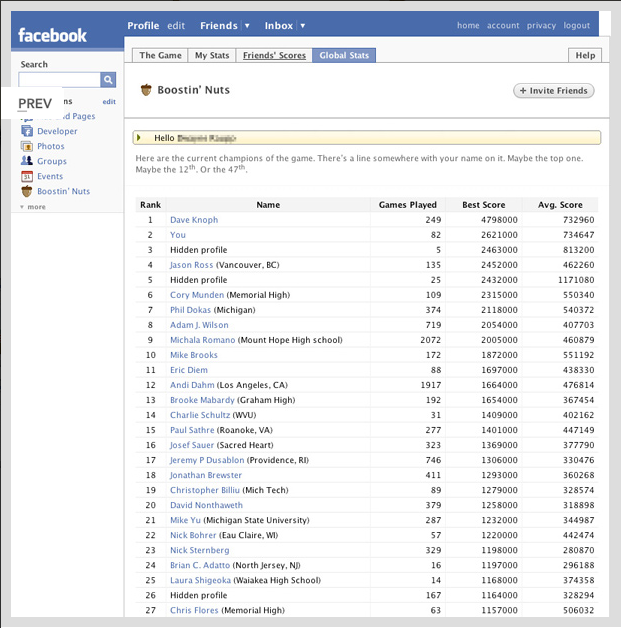This screenshot has width=621, height=628.
Task: Select the Global Stats tab
Action: (x=344, y=55)
